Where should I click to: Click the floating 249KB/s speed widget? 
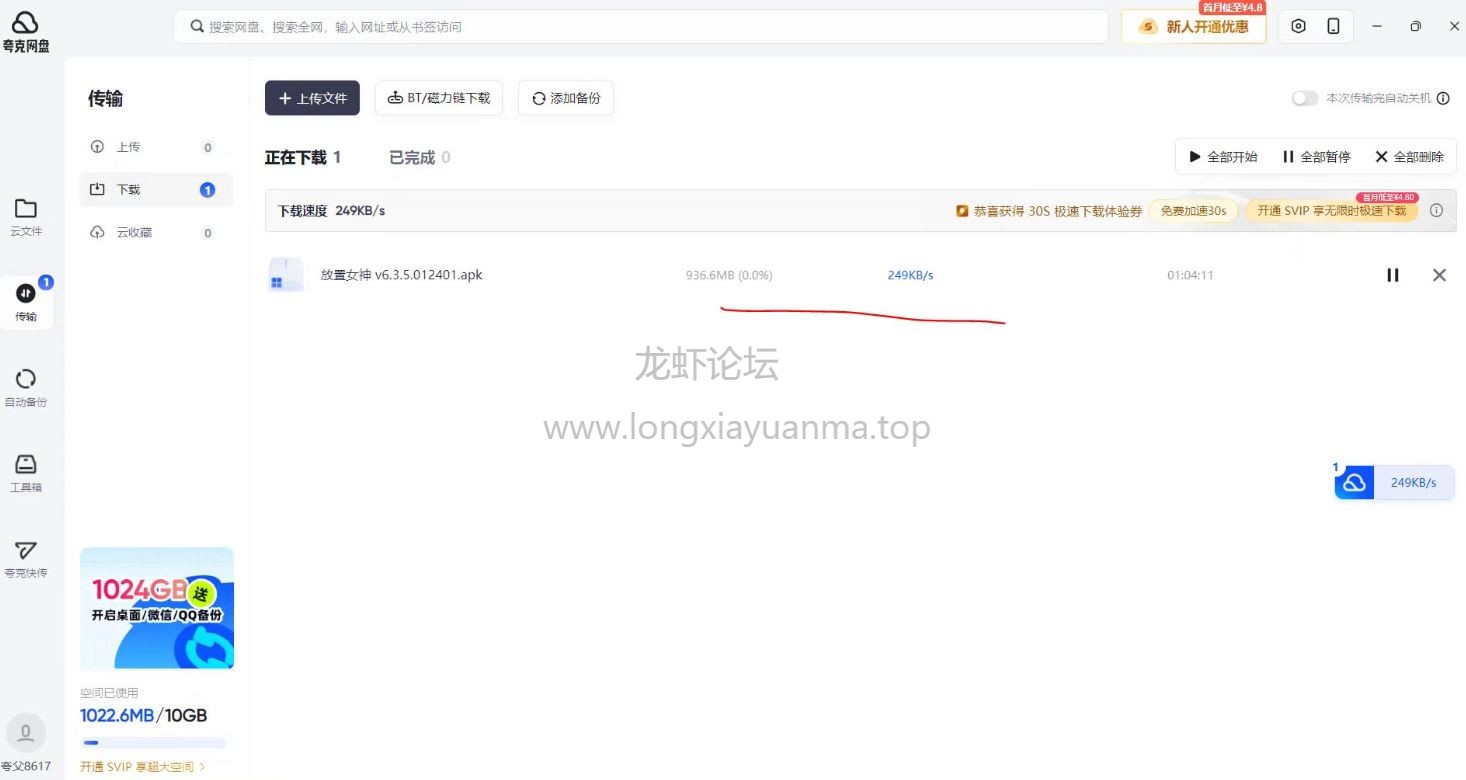[x=1394, y=483]
